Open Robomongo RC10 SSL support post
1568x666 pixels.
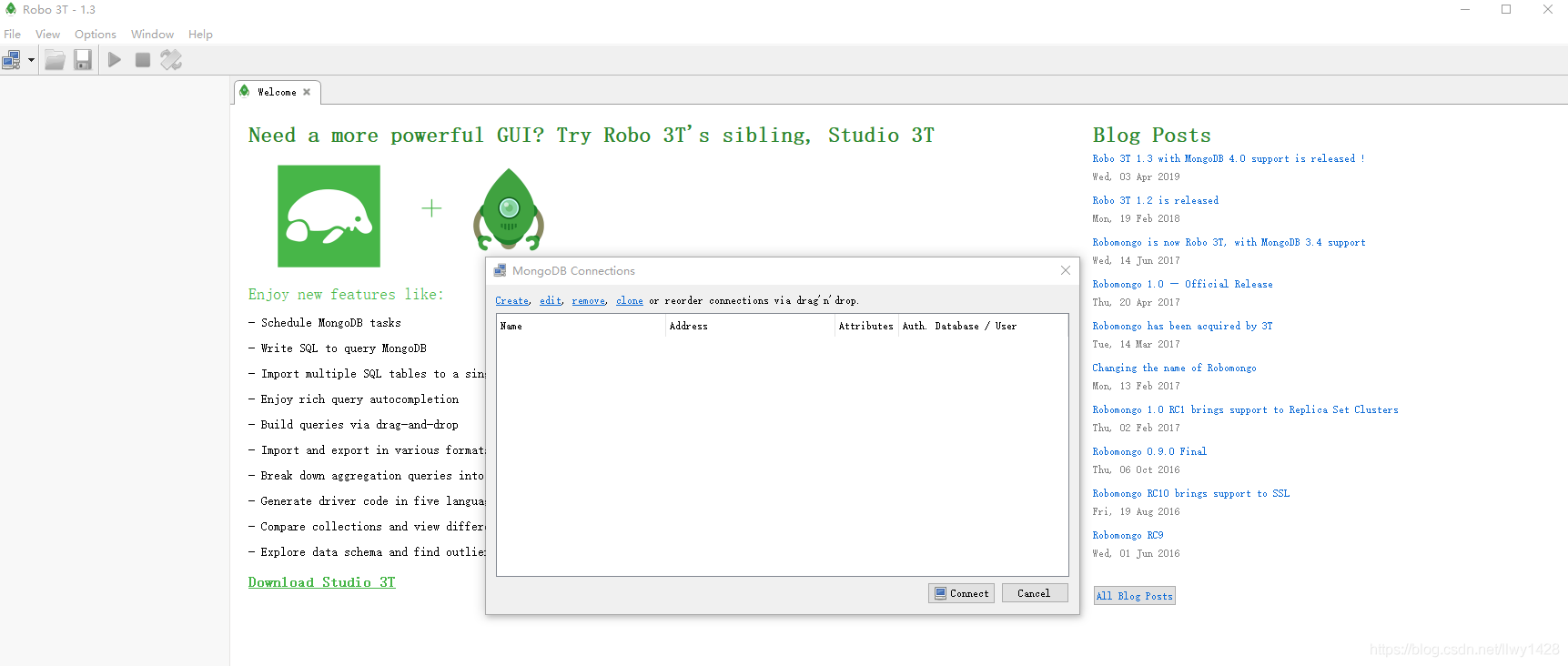click(1191, 494)
